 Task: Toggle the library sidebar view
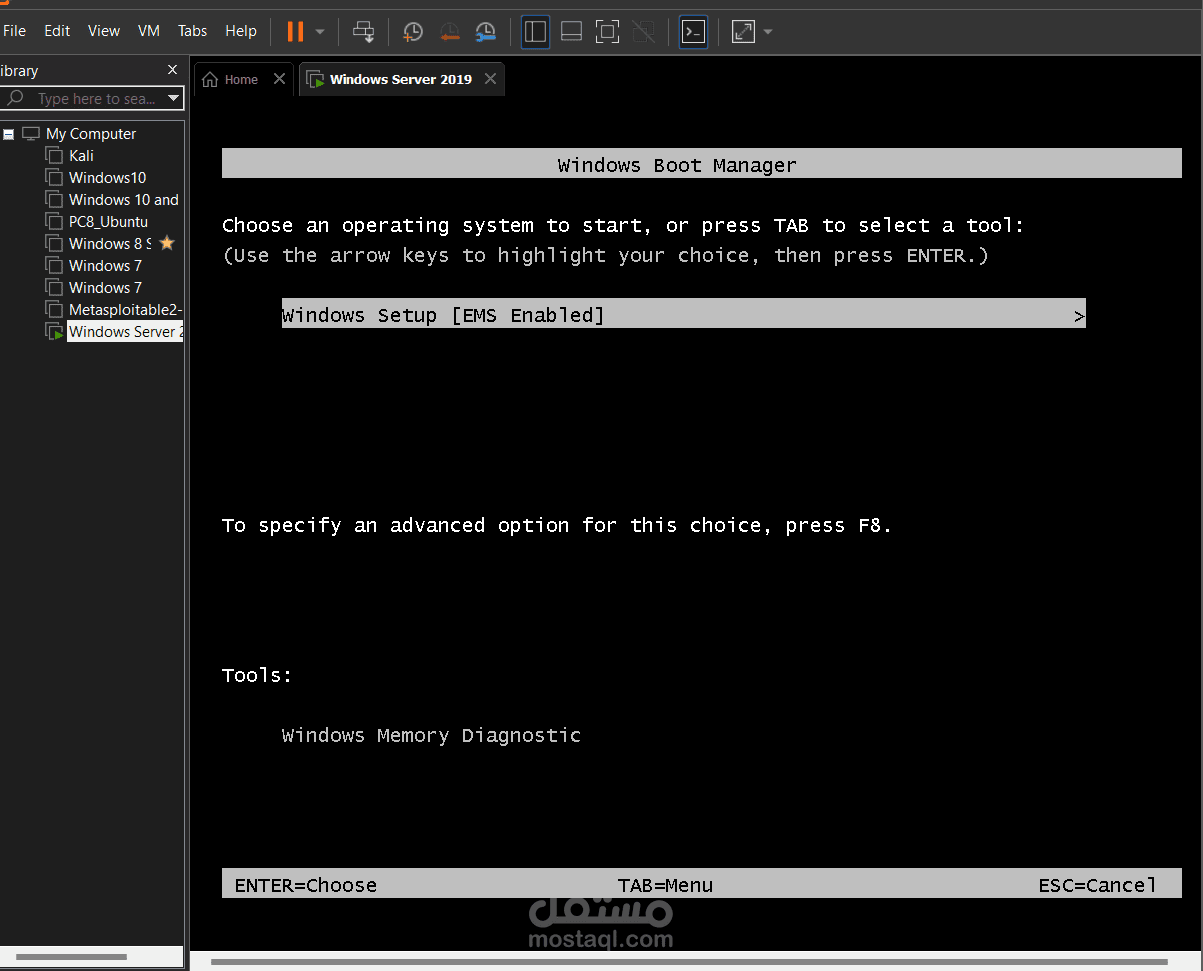click(x=536, y=32)
